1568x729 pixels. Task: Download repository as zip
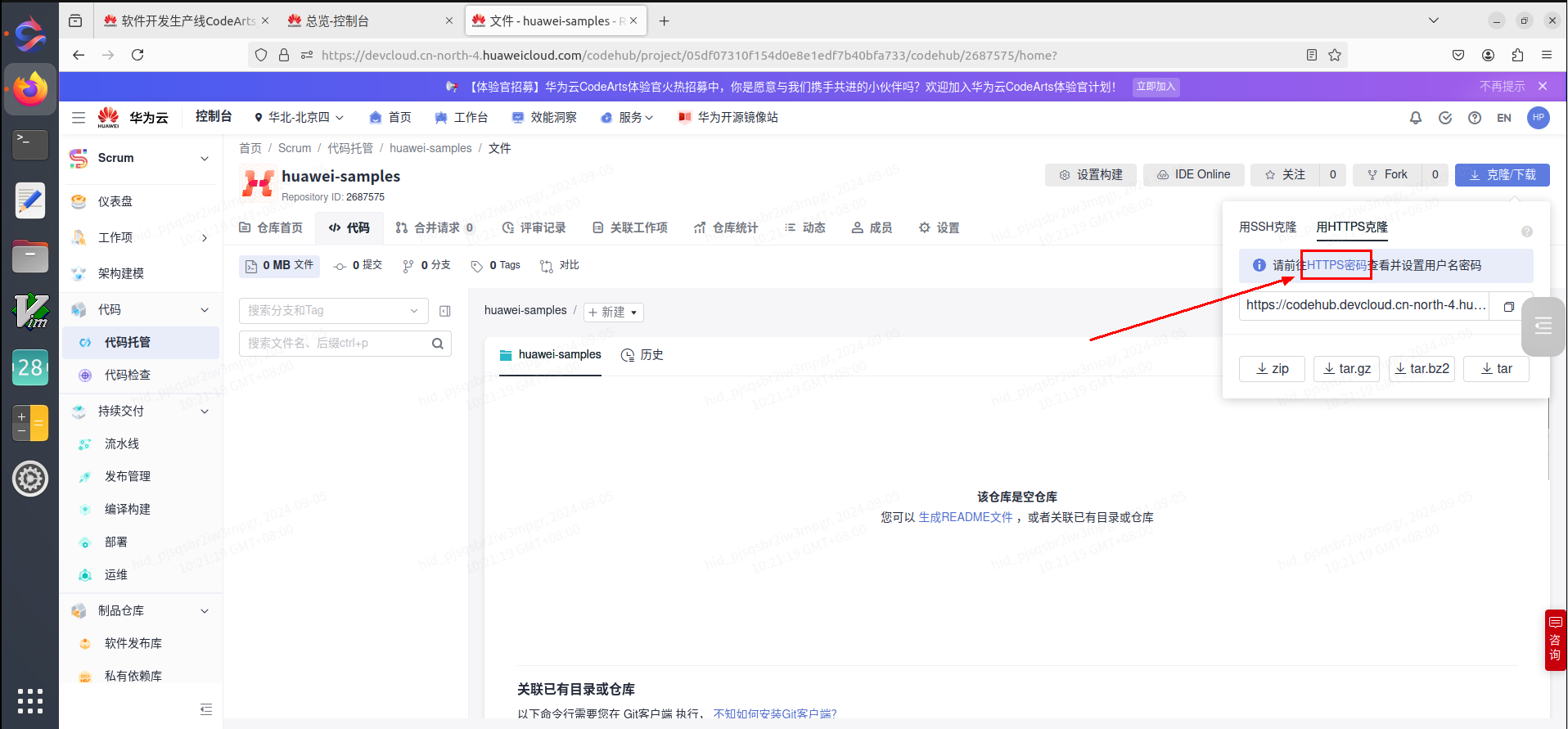1273,369
